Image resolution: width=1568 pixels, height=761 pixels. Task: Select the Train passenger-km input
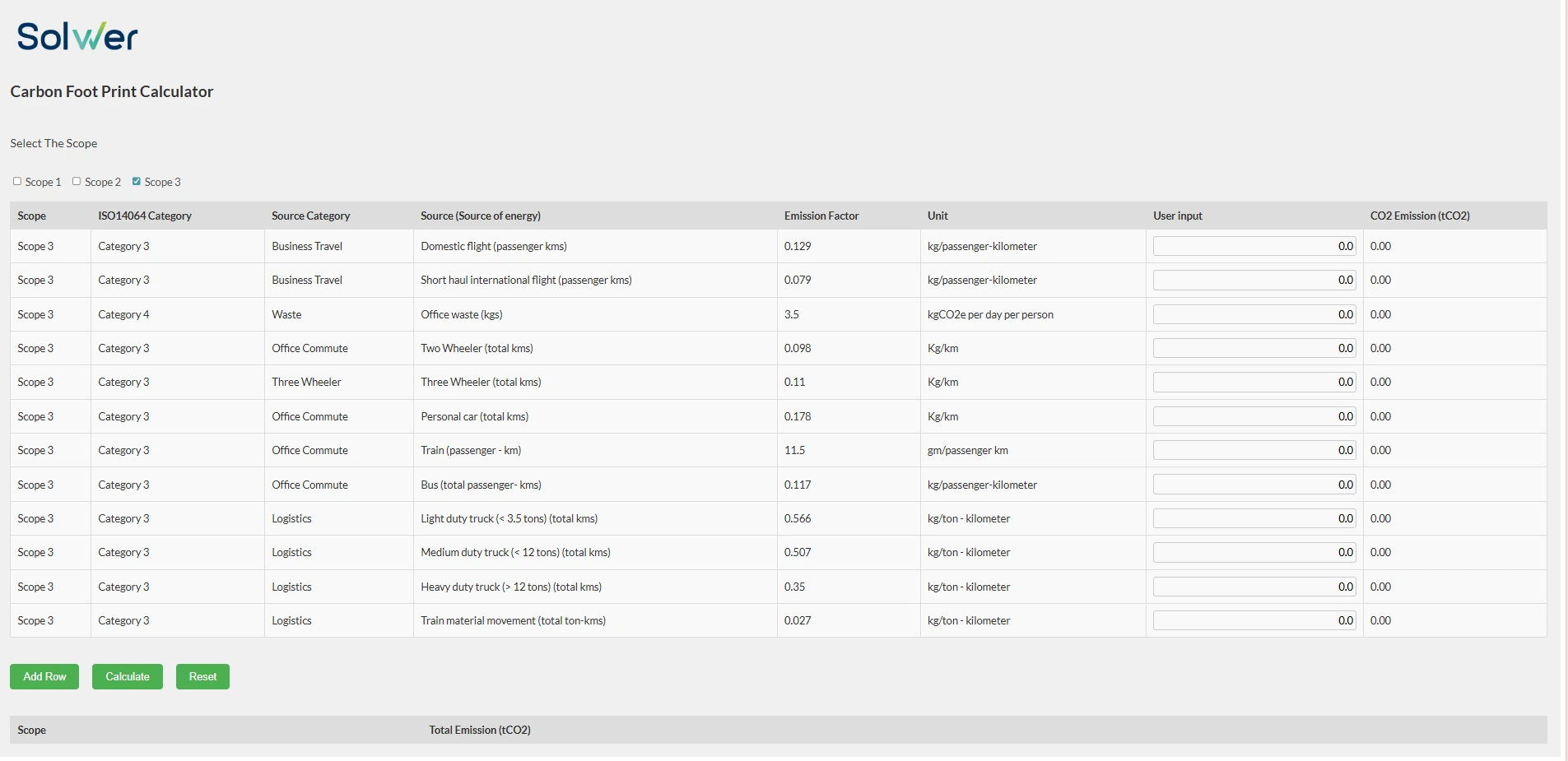[1254, 451]
